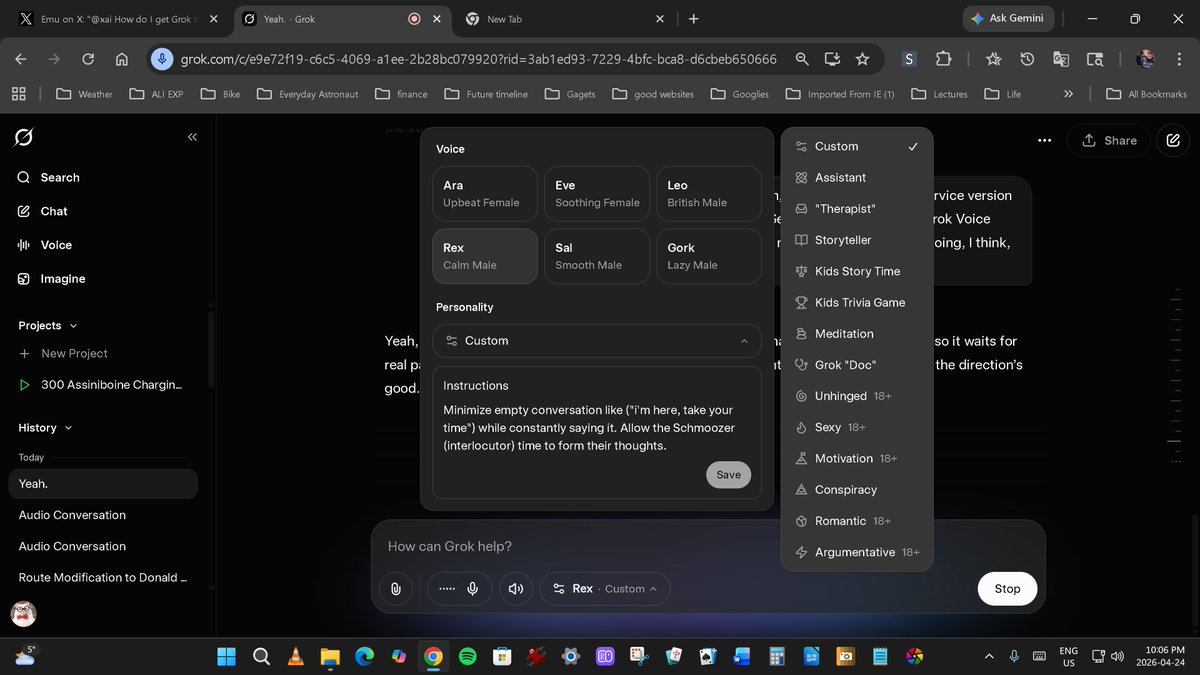Choose the Meditation personality

point(857,334)
